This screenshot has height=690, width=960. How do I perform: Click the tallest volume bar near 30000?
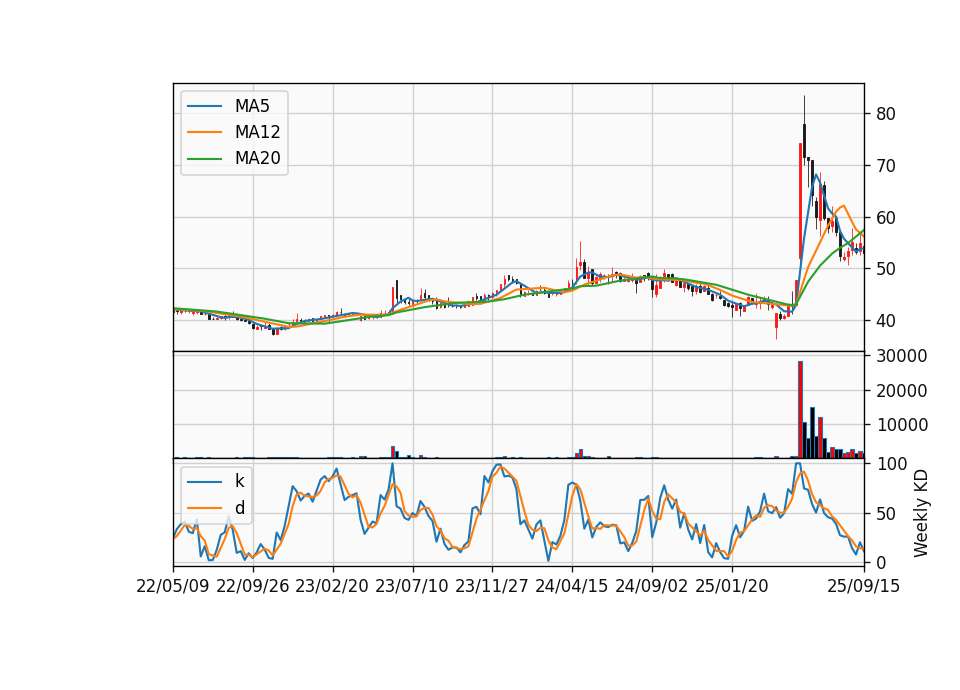(x=800, y=410)
